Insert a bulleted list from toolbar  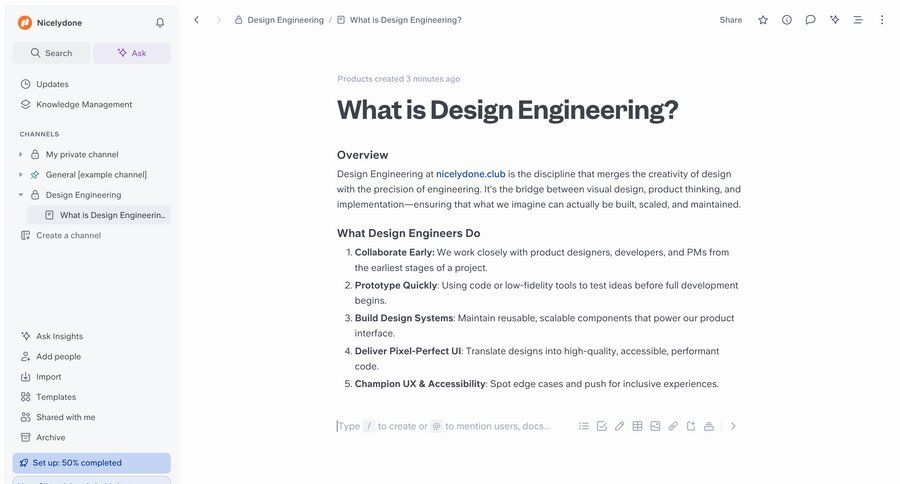[x=584, y=426]
